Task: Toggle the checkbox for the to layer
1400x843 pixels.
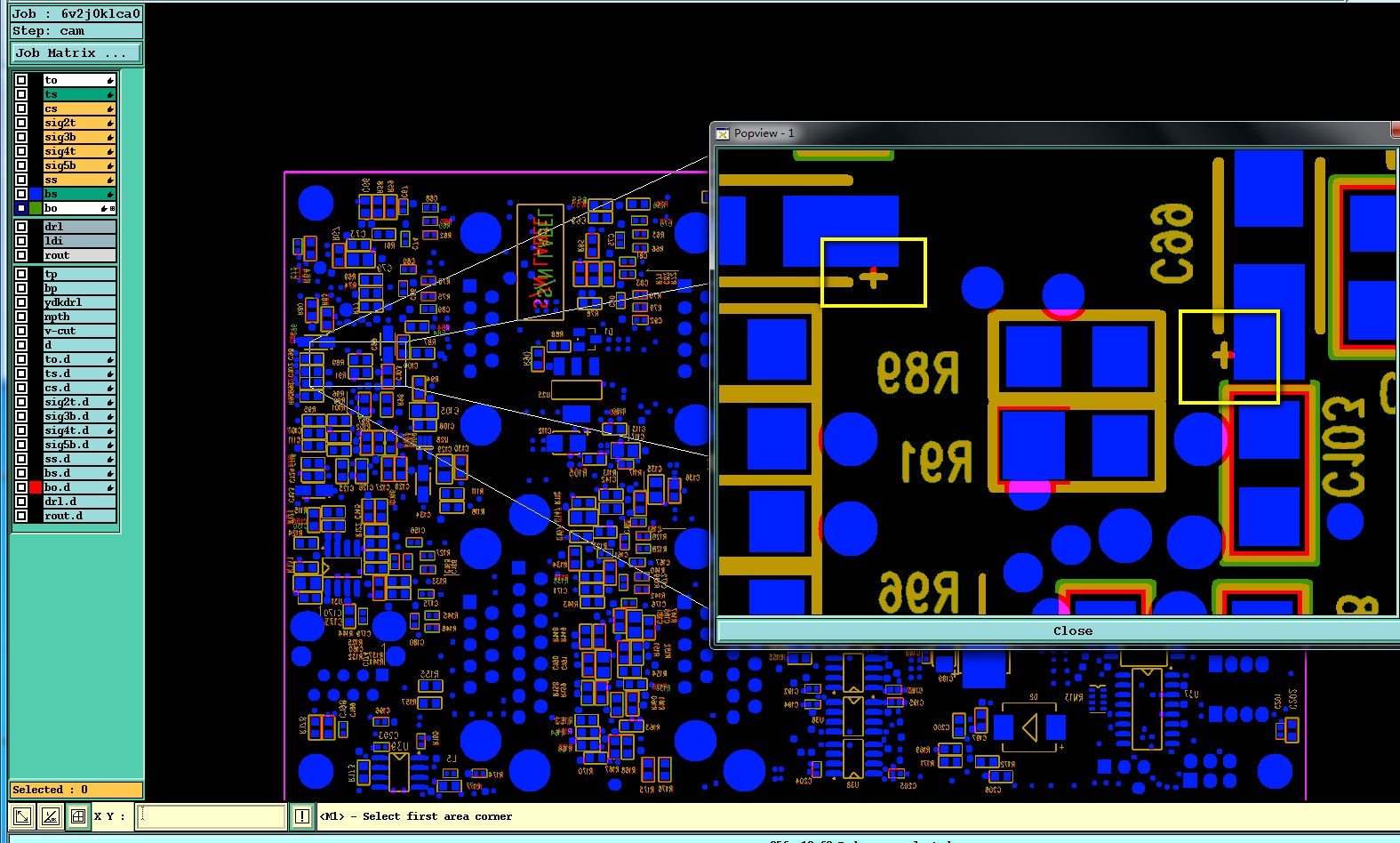Action: point(21,80)
